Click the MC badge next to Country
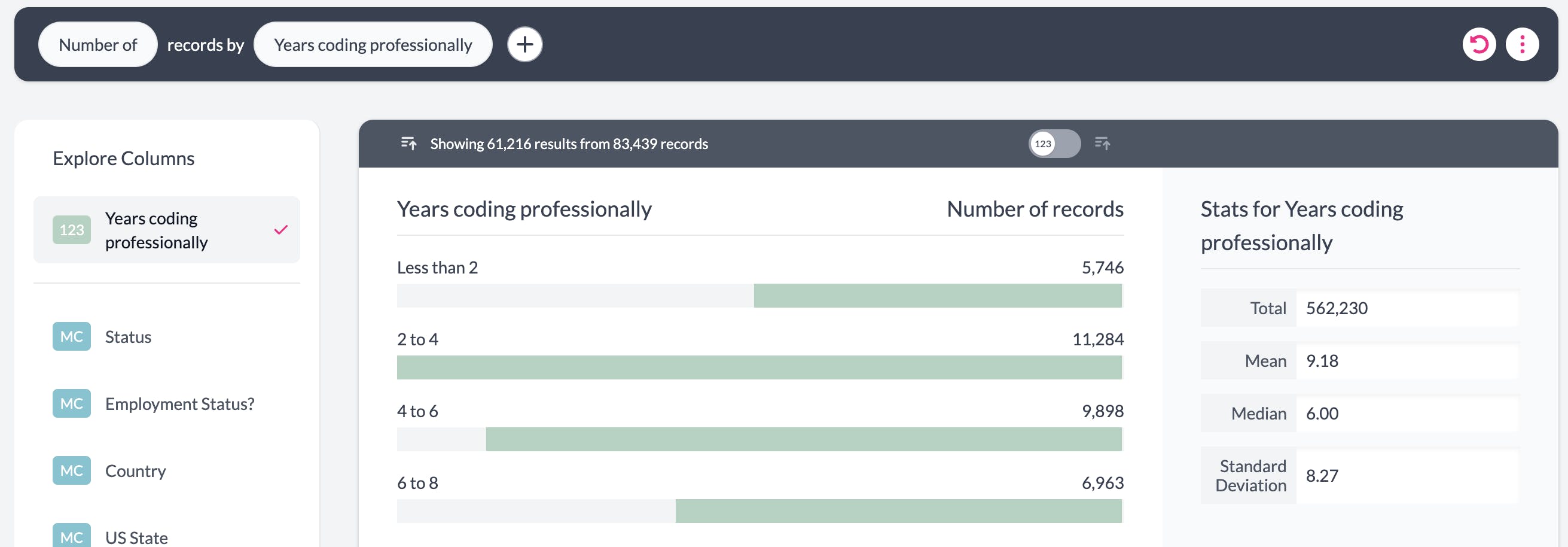The height and width of the screenshot is (547, 1568). tap(71, 470)
